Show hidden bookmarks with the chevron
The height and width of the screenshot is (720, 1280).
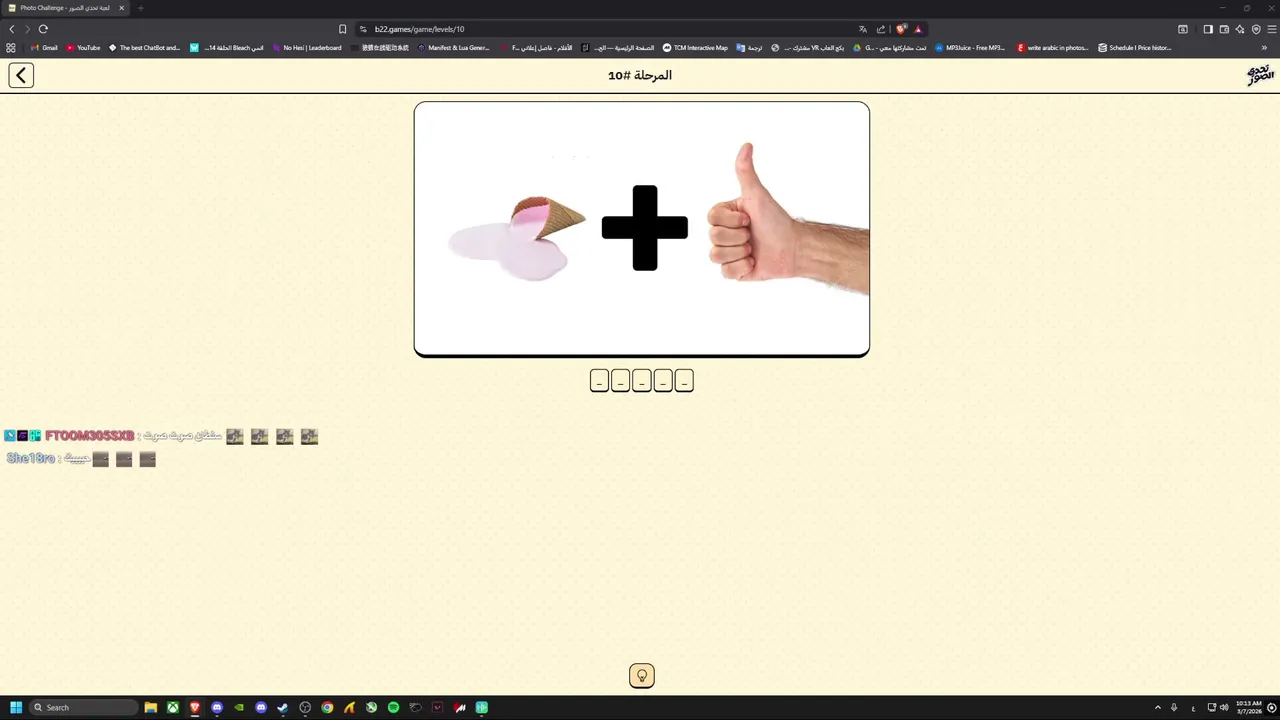tap(1264, 48)
